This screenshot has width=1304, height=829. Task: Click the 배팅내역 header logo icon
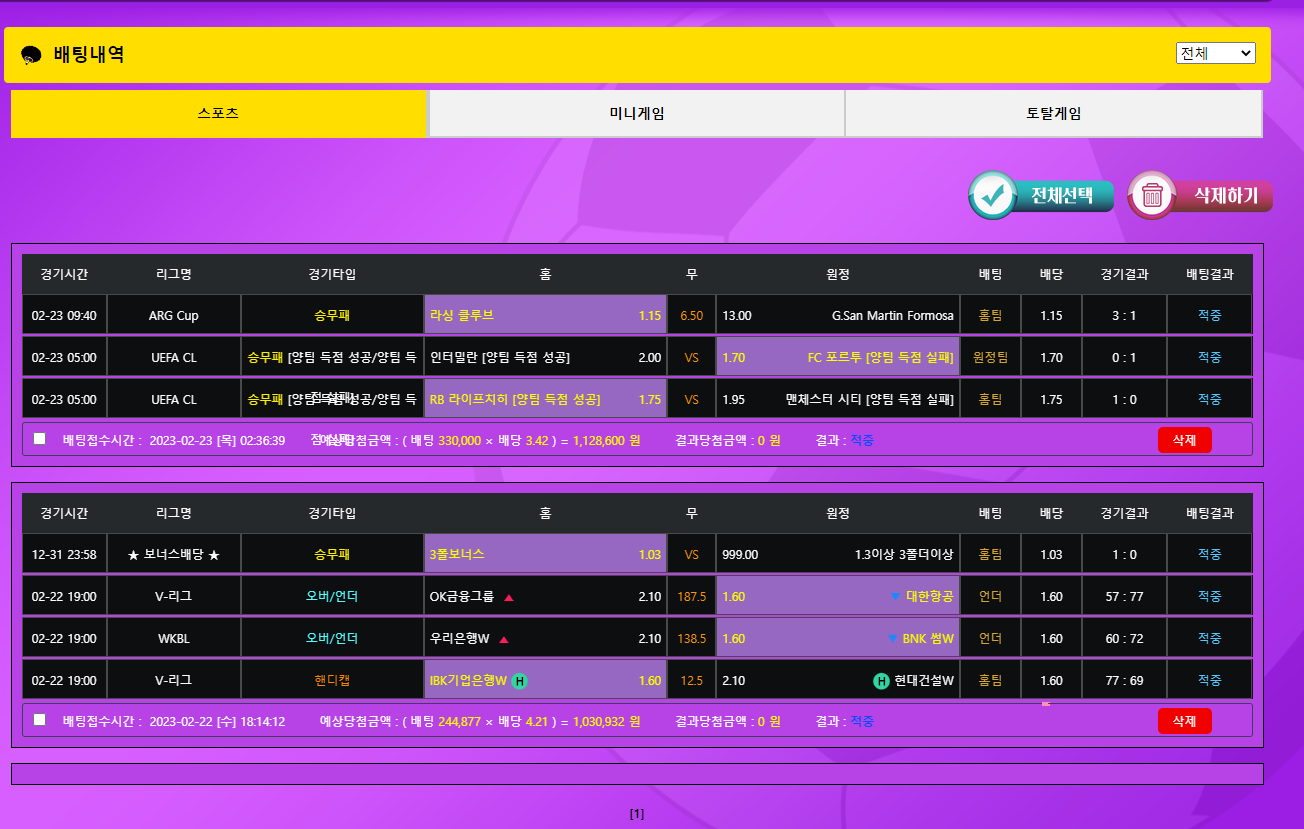[x=31, y=55]
